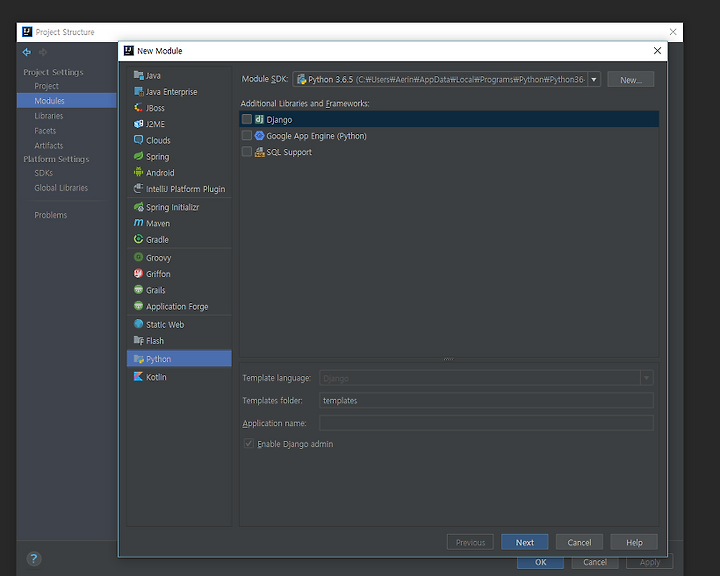
Task: Select the Flash module icon
Action: (138, 340)
